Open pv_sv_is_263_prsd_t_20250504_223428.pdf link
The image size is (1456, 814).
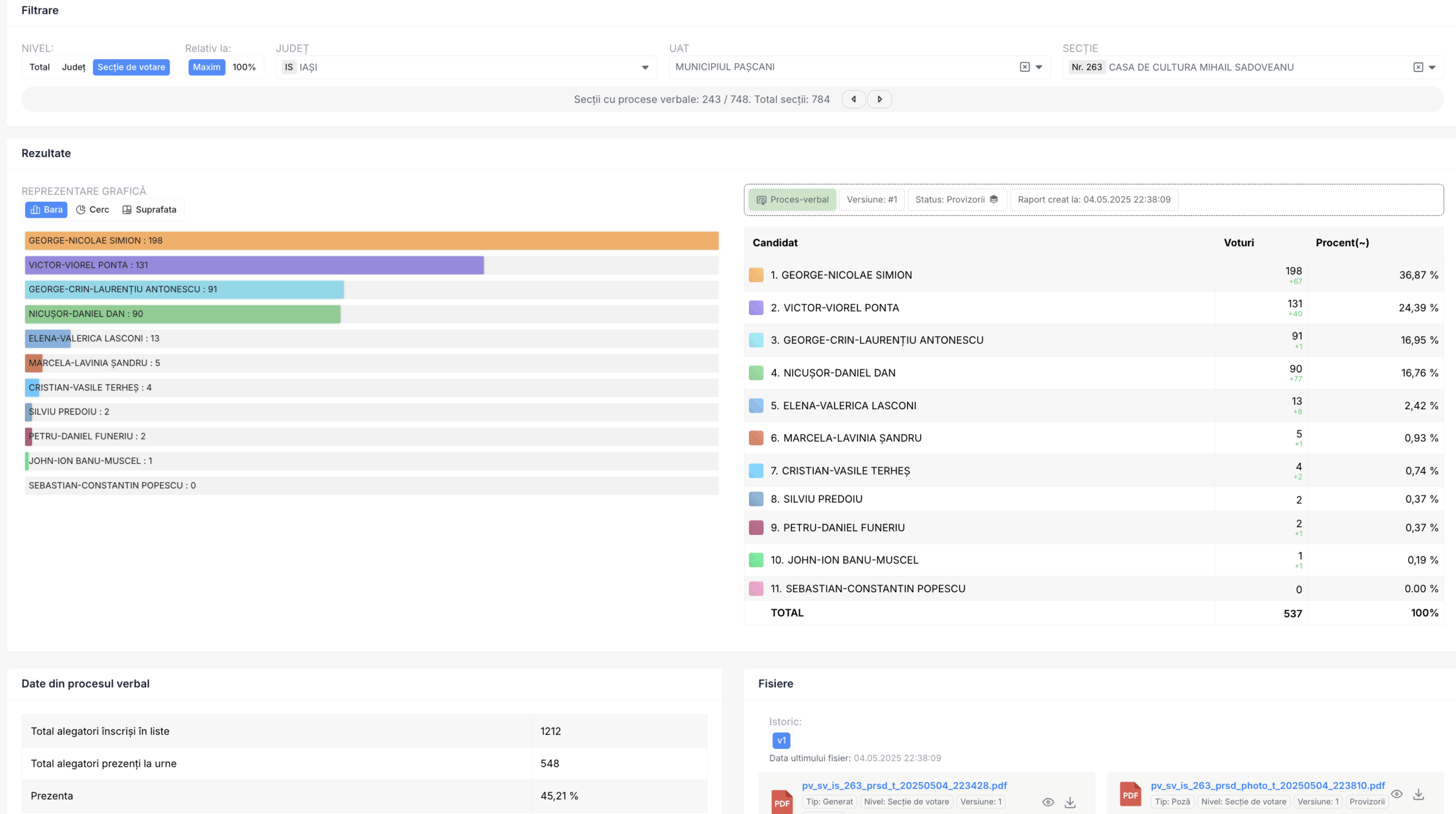pyautogui.click(x=904, y=785)
